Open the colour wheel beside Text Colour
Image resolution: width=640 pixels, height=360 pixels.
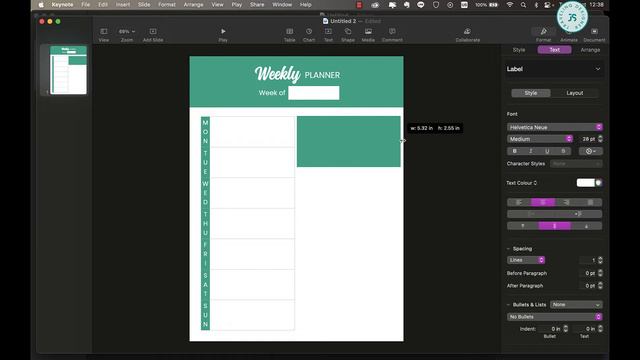(x=599, y=183)
